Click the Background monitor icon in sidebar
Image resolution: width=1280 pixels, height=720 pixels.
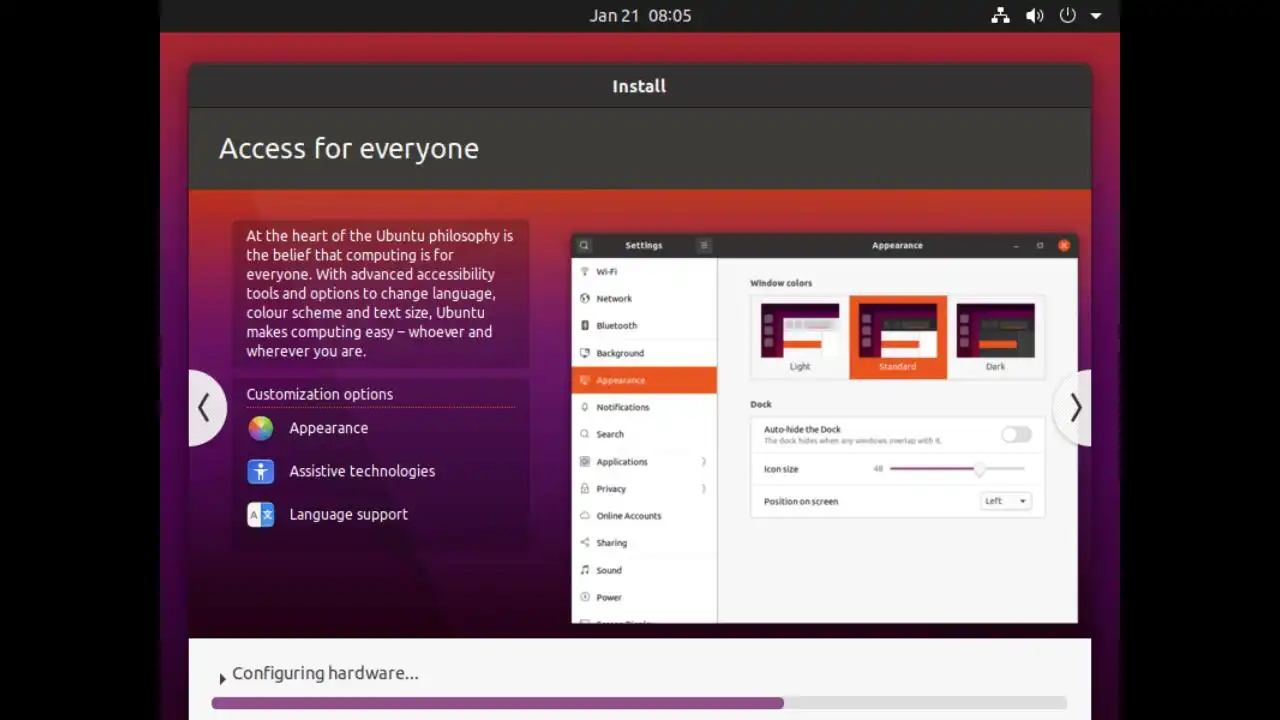point(585,353)
